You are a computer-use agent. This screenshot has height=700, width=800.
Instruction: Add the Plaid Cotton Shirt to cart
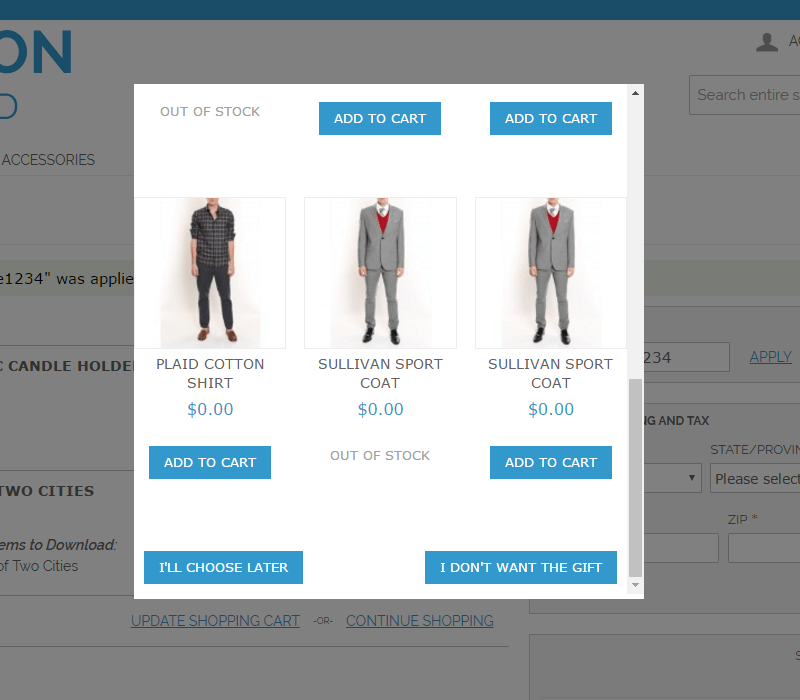[x=210, y=462]
